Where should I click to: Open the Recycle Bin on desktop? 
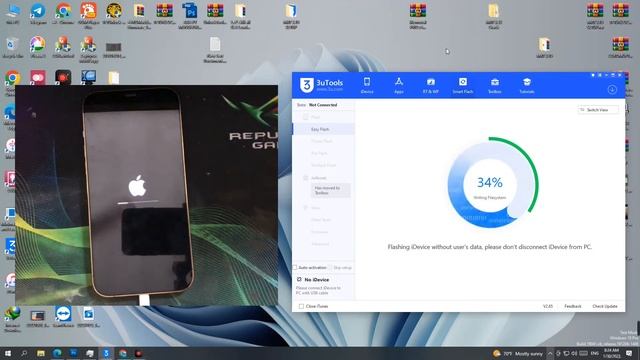coord(13,48)
